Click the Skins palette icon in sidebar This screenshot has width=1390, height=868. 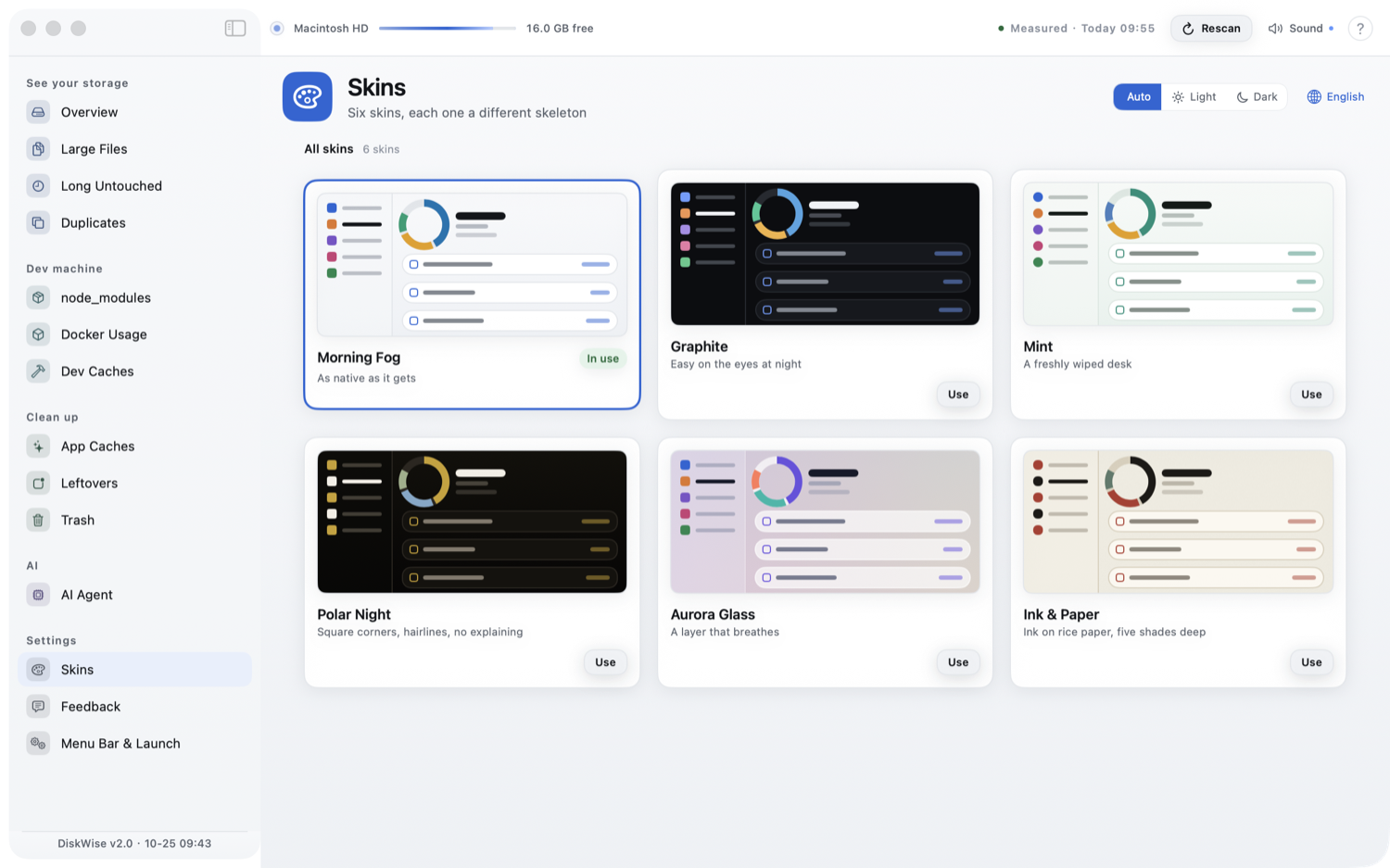[38, 670]
